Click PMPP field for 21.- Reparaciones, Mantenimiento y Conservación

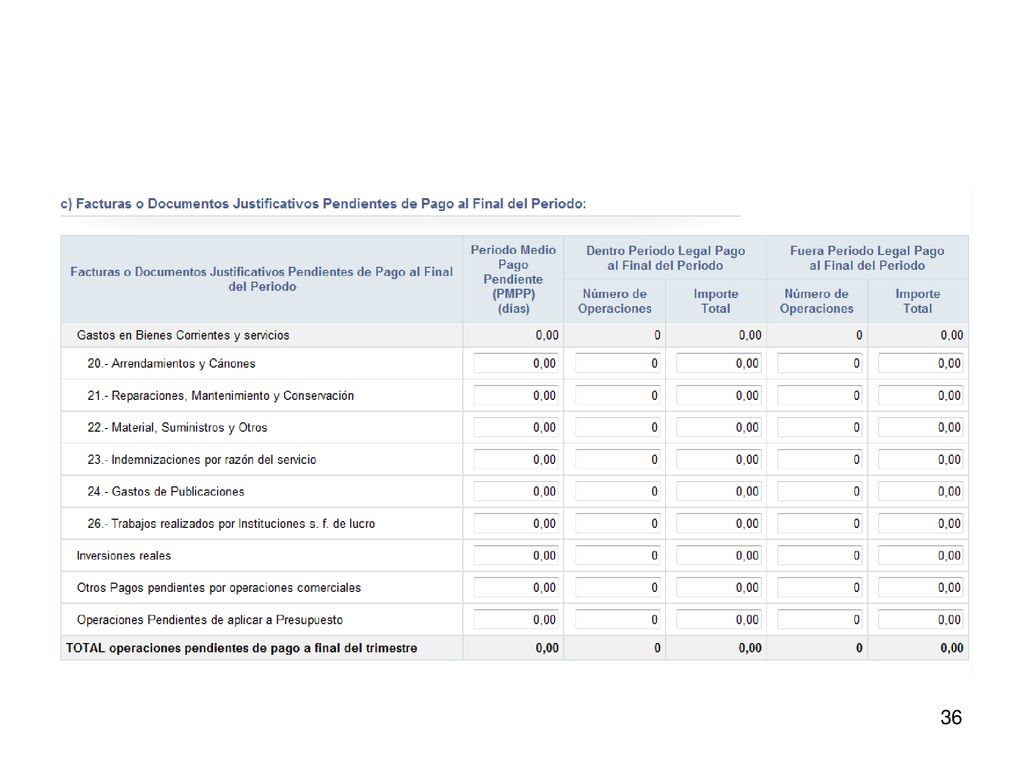point(516,395)
